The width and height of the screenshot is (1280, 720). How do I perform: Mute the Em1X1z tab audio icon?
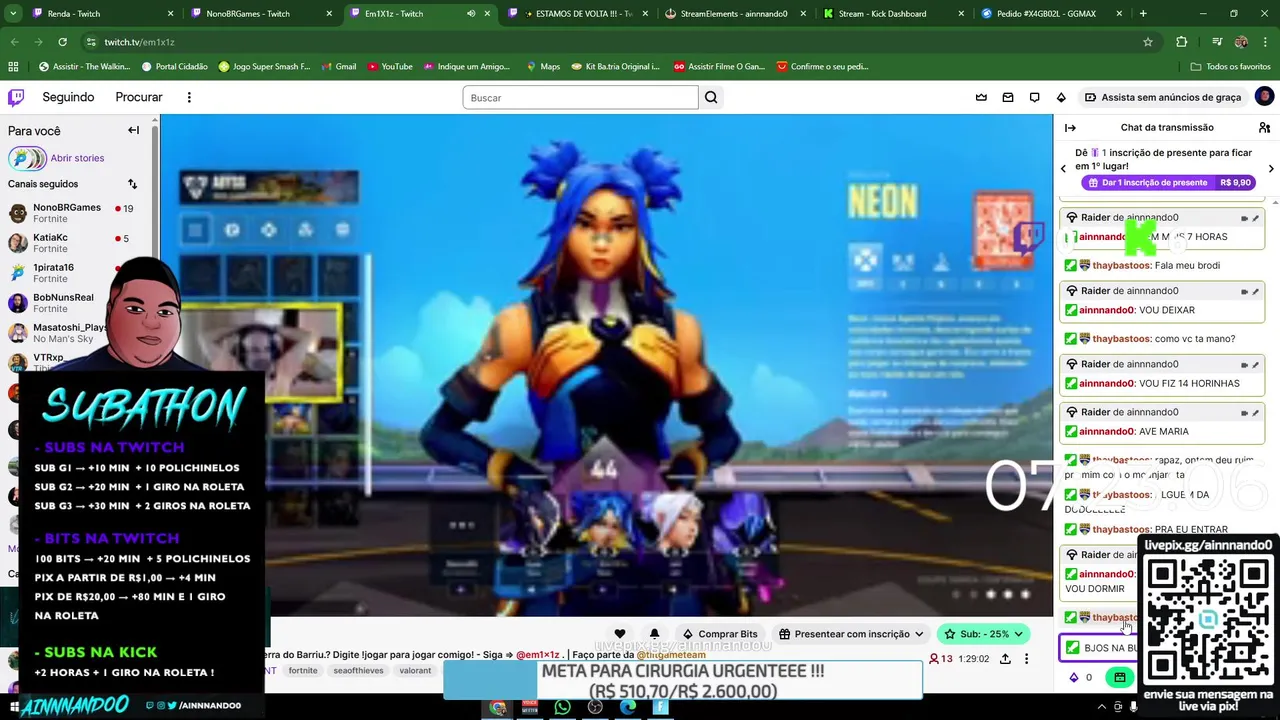click(471, 14)
